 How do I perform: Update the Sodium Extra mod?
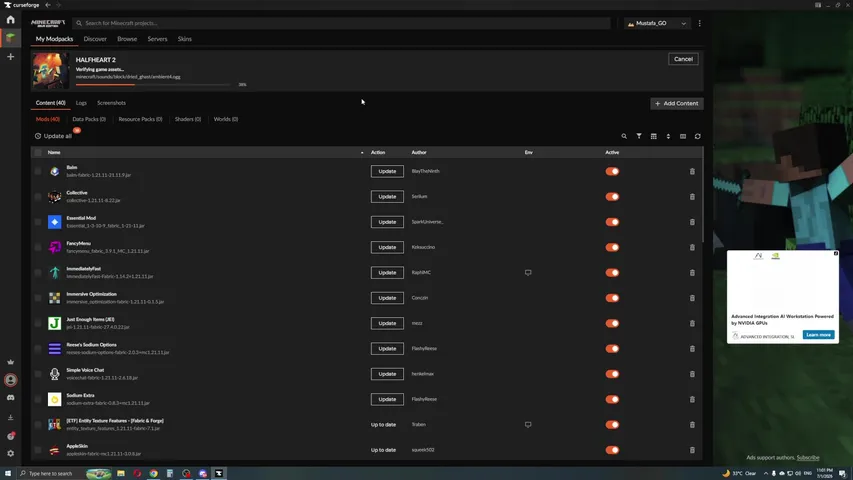(387, 399)
